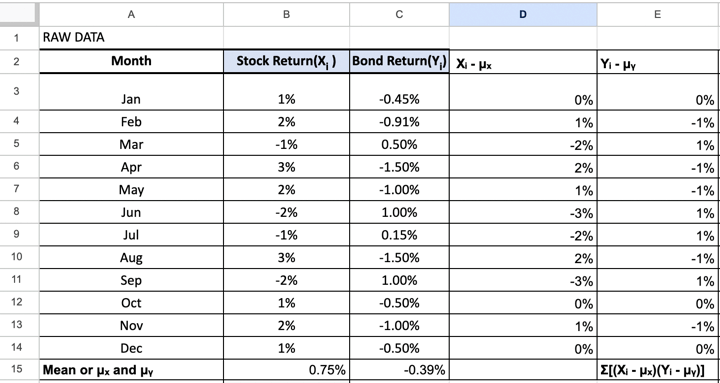Select the stock mean cell 0.75%
The image size is (720, 383).
[x=287, y=370]
